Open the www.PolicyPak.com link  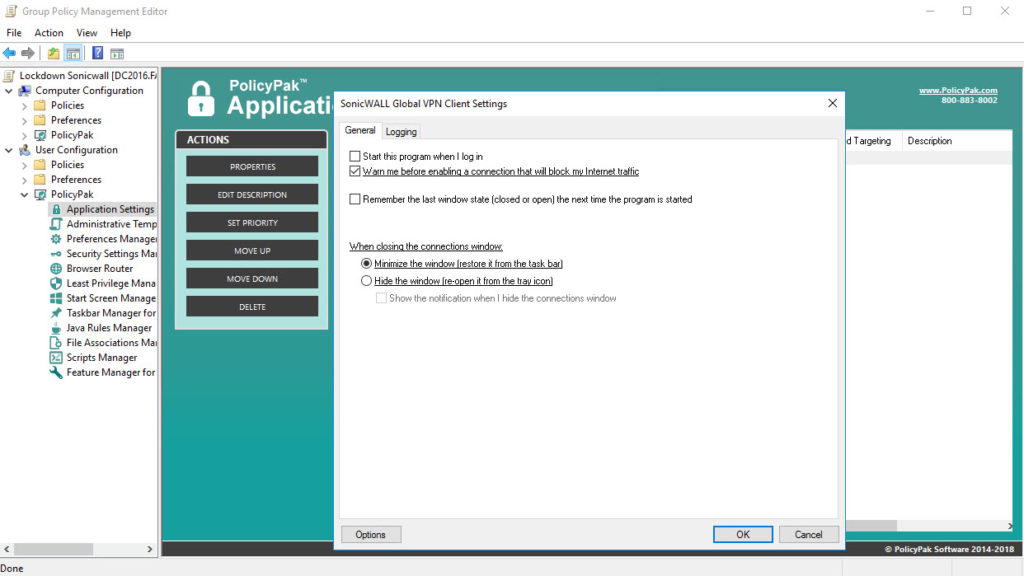(958, 91)
